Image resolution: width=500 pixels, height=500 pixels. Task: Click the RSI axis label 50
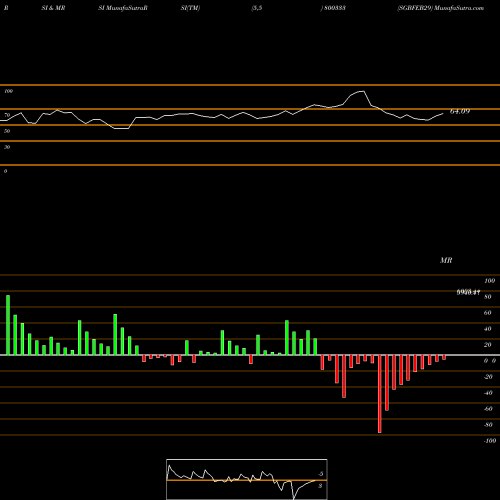click(7, 131)
